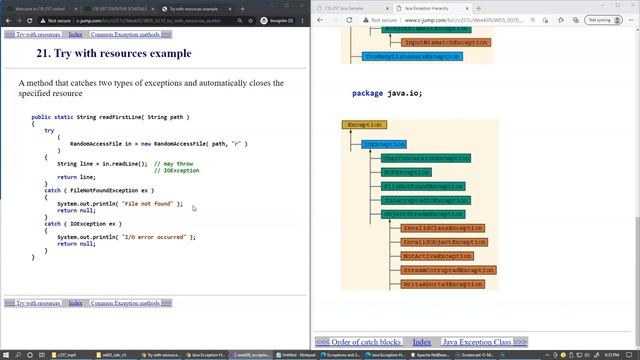Screen dimensions: 640x360
Task: Open 'Apache NetBeans' taskbar item
Action: [x=429, y=355]
